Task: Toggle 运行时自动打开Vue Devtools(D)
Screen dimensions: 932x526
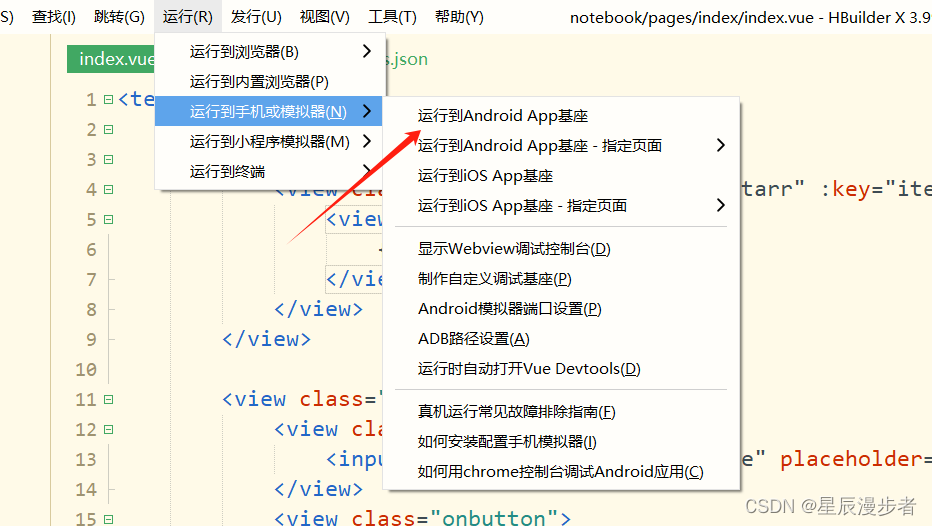Action: coord(561,368)
